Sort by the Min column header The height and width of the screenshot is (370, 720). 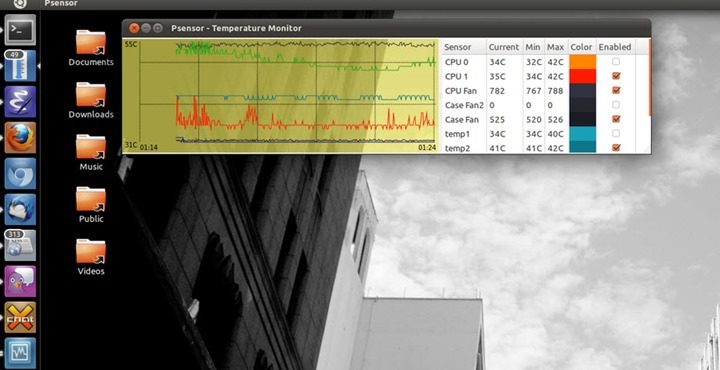coord(533,47)
